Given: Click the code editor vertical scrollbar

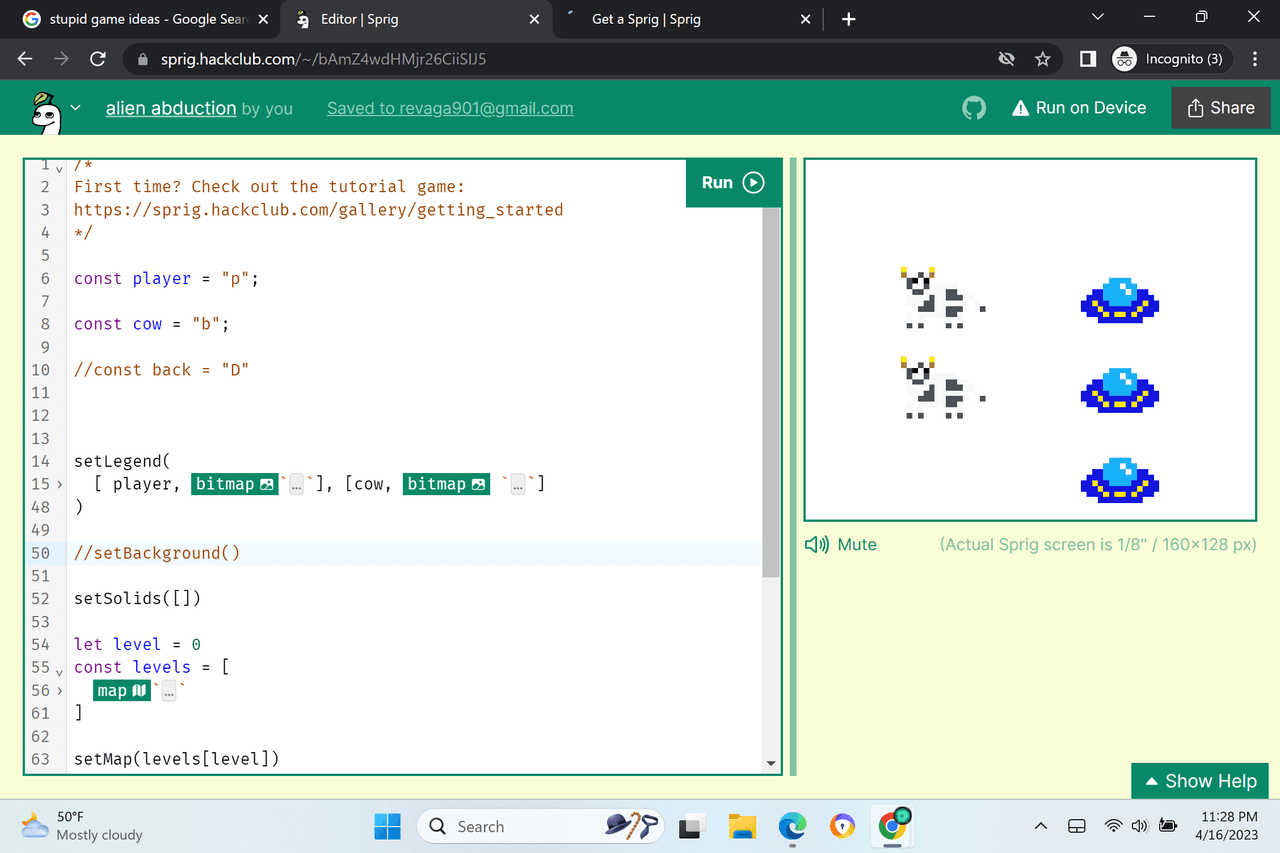Looking at the screenshot, I should pos(770,390).
